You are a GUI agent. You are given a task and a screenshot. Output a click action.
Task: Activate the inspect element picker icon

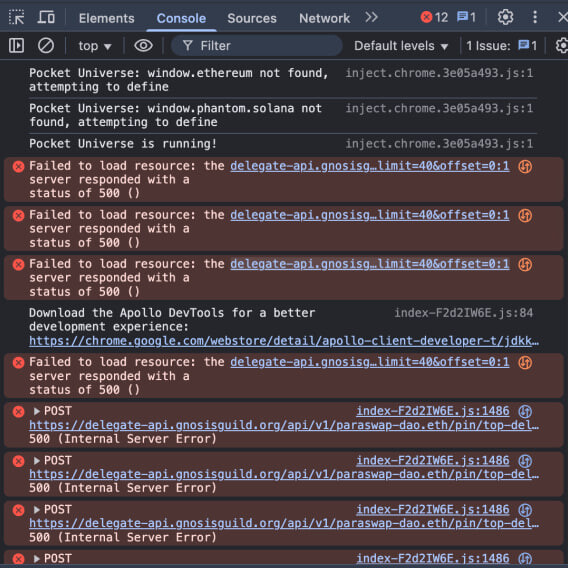[x=17, y=17]
